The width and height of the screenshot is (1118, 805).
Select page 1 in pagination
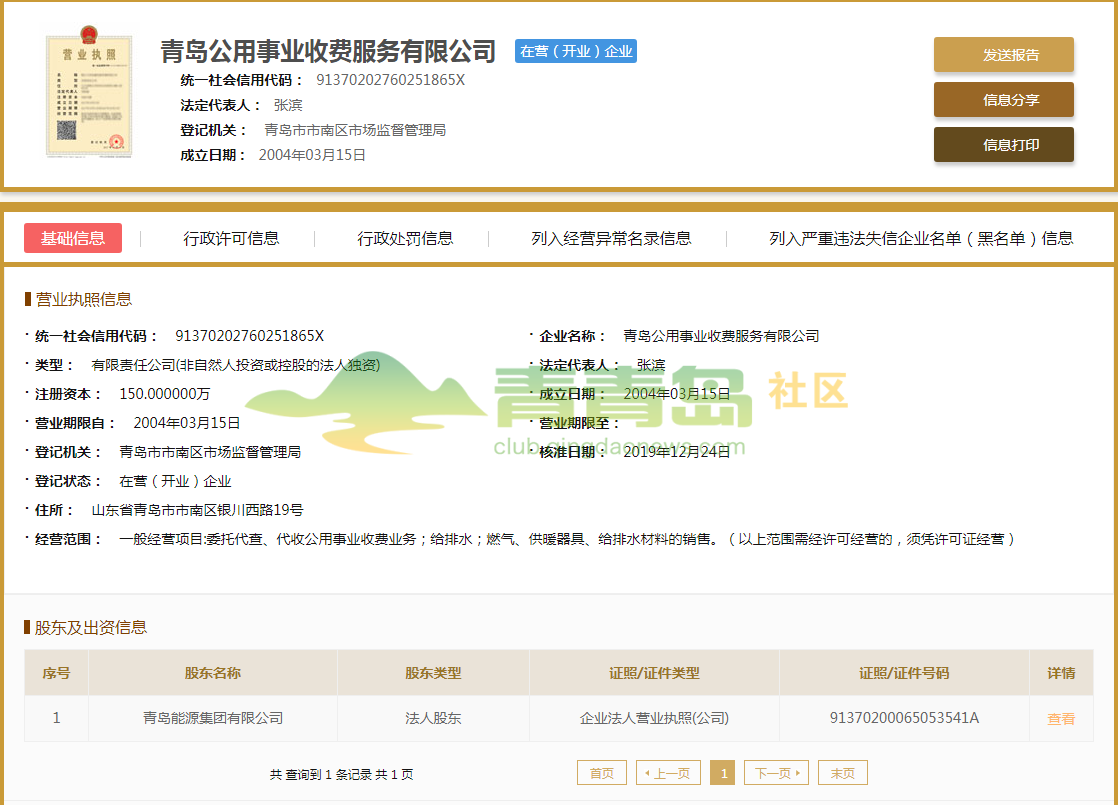[723, 773]
